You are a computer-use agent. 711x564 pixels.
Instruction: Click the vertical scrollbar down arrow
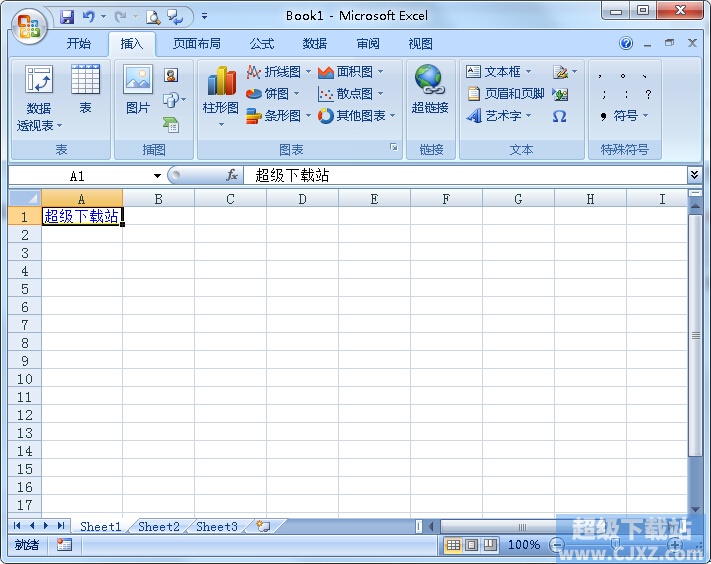pyautogui.click(x=695, y=509)
